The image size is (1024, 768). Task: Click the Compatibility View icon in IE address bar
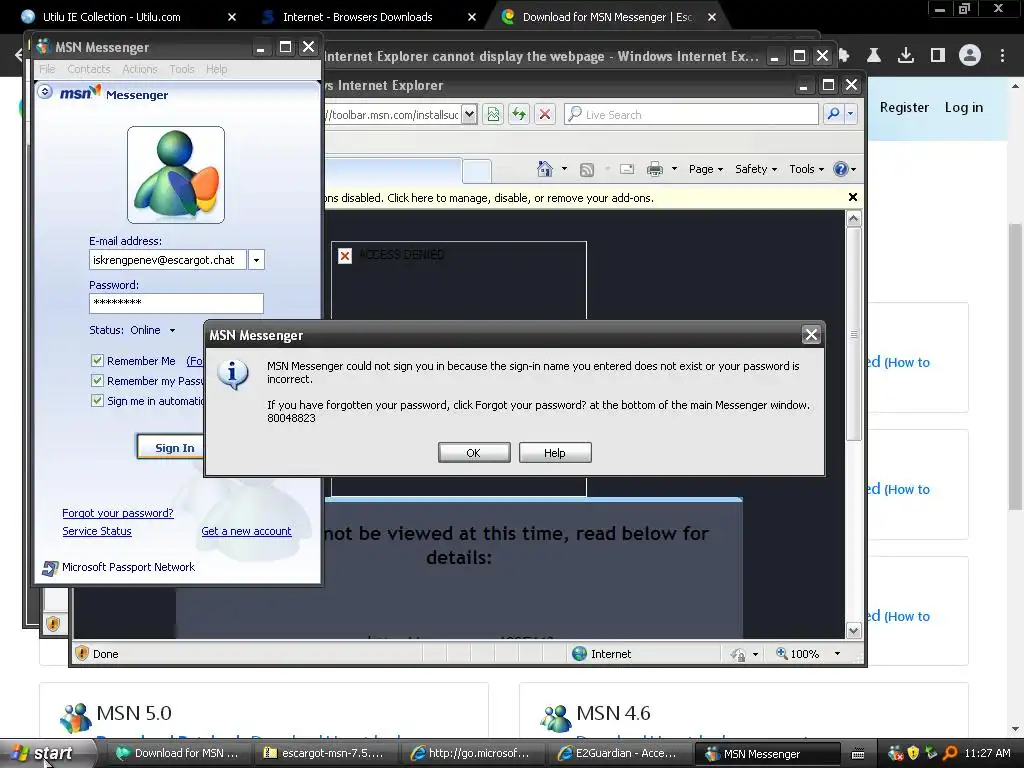click(493, 115)
